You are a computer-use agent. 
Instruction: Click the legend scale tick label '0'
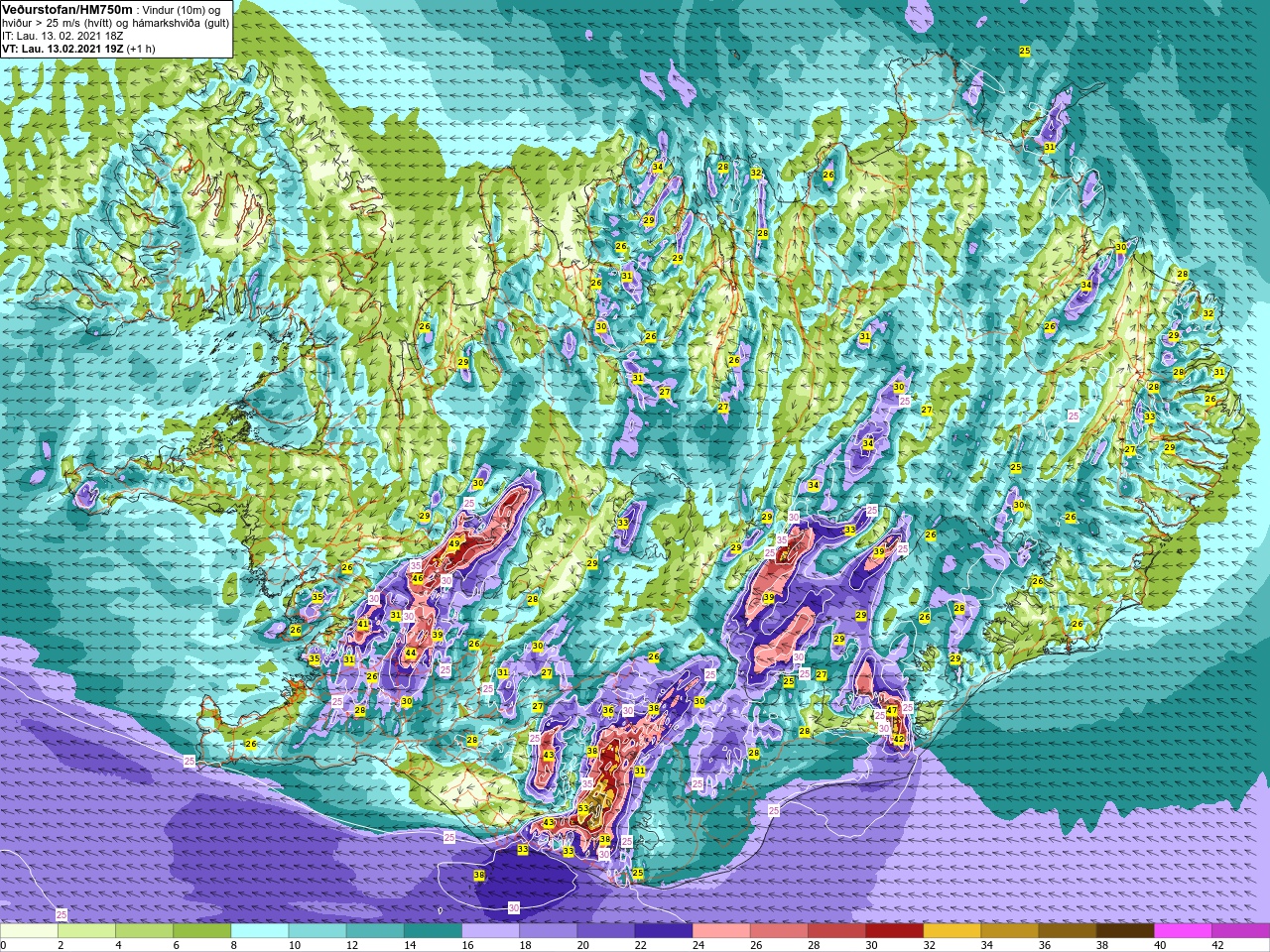(3, 945)
